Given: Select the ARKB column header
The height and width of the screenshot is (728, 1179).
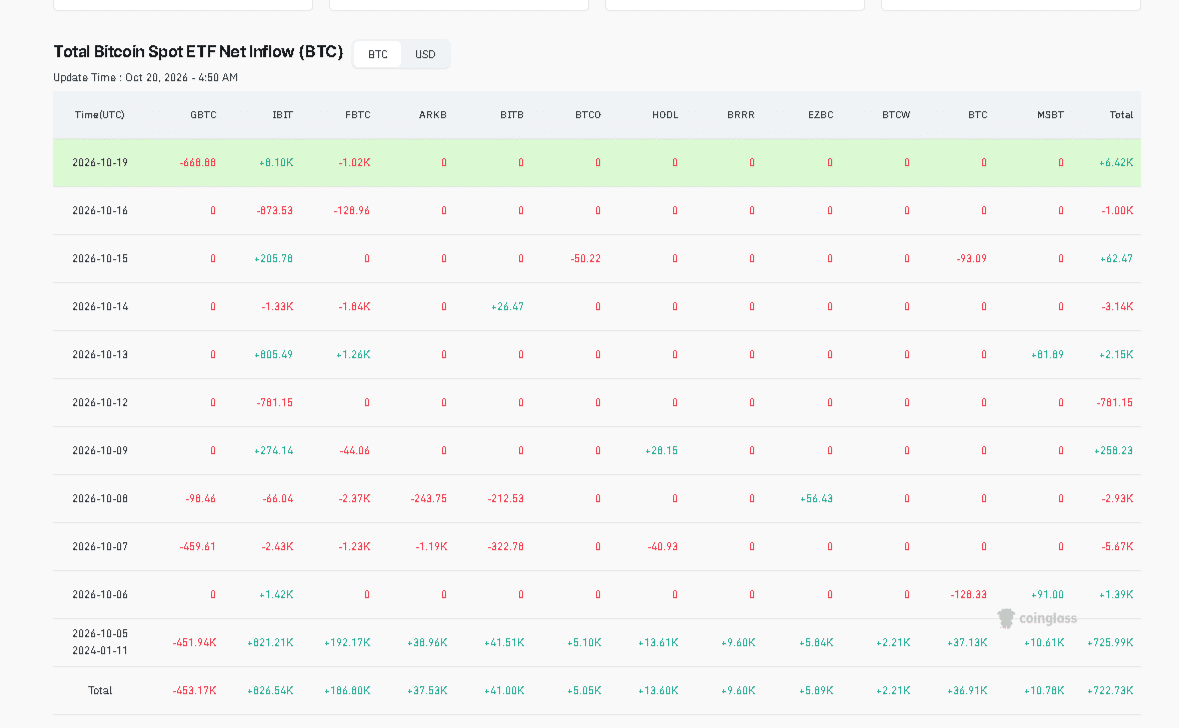Looking at the screenshot, I should click(432, 115).
